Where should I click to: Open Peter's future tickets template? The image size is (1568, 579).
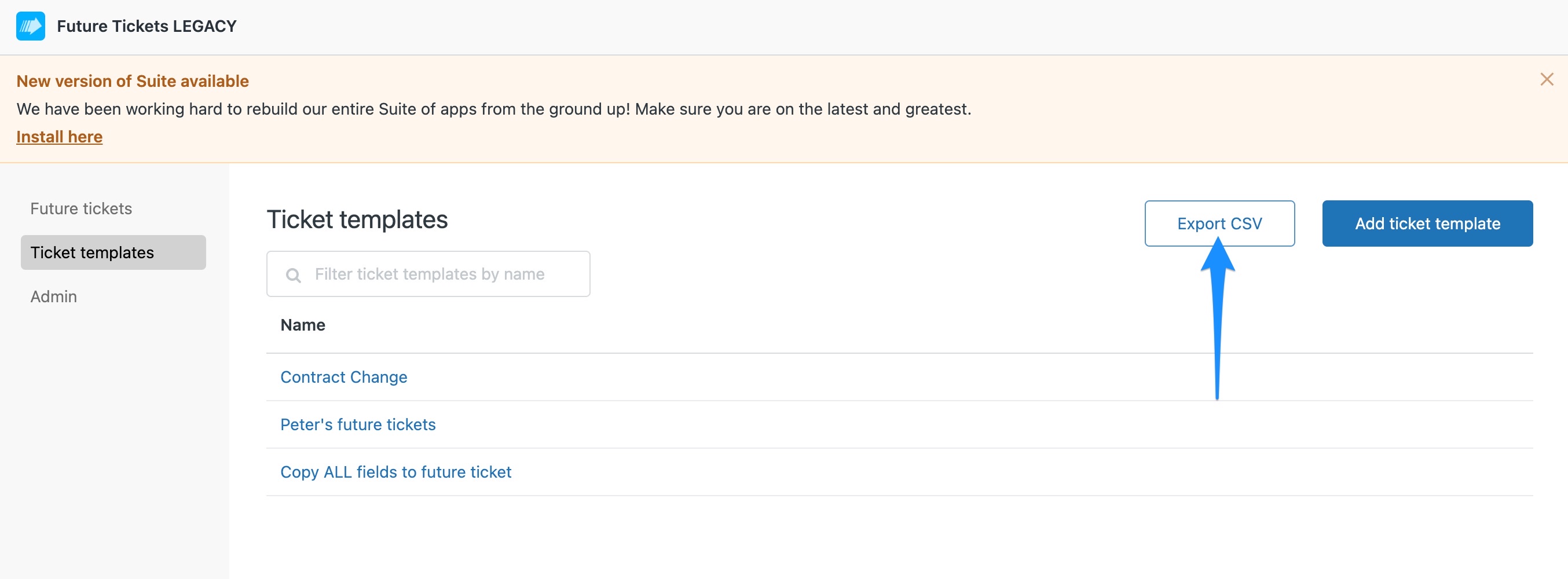pos(358,424)
